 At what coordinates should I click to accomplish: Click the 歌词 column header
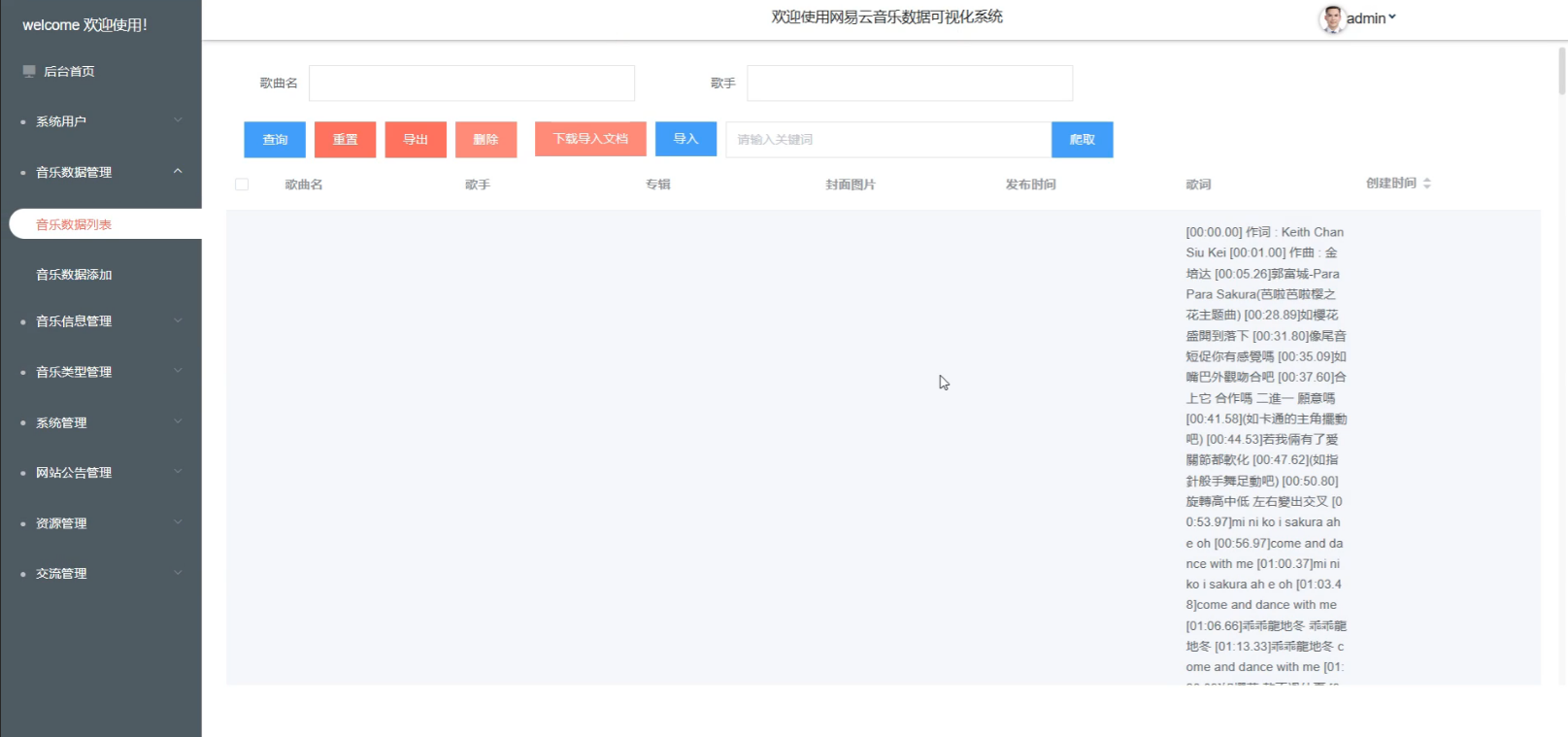[1198, 184]
